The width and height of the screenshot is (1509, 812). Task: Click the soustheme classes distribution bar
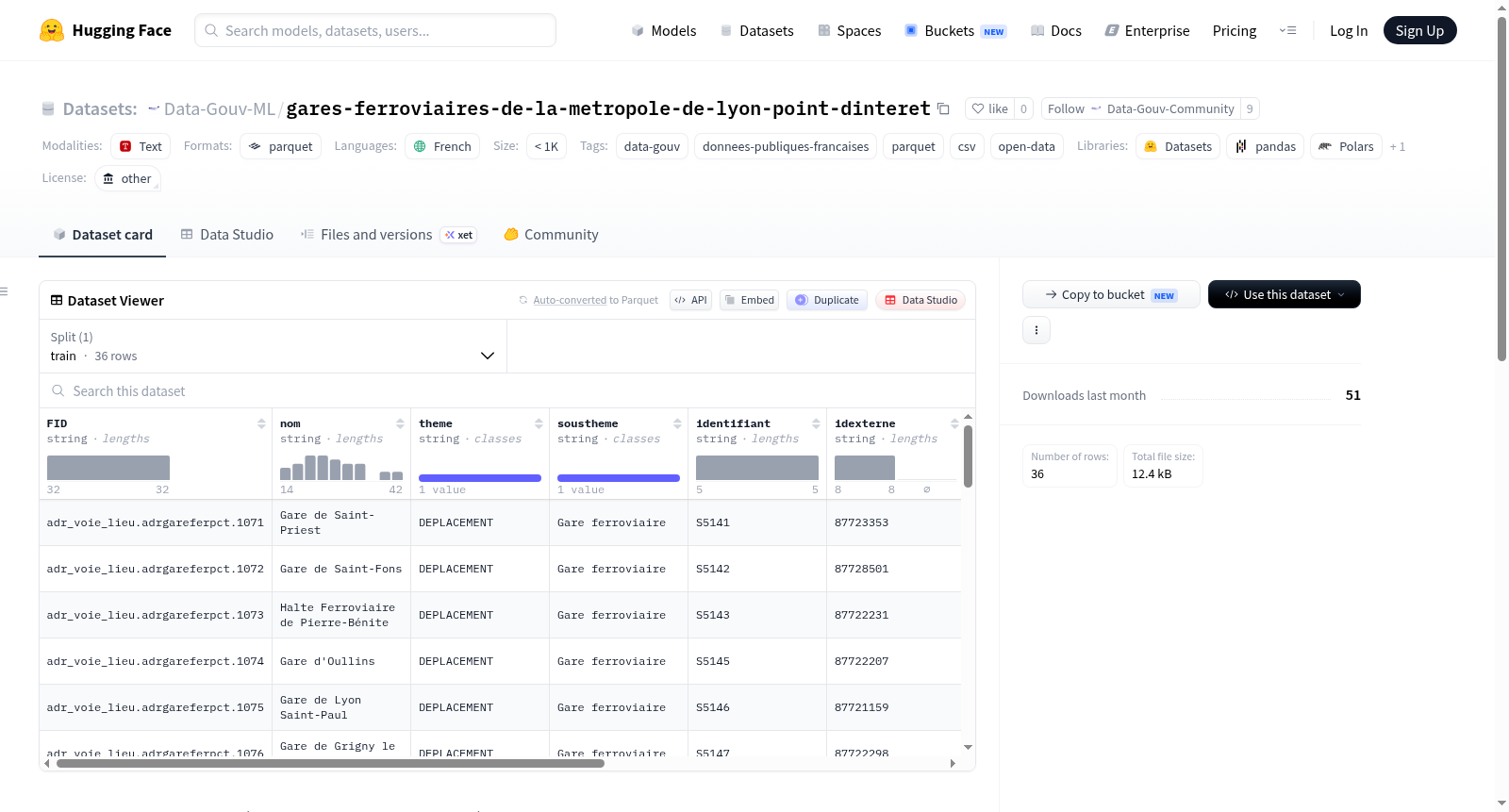pos(619,478)
